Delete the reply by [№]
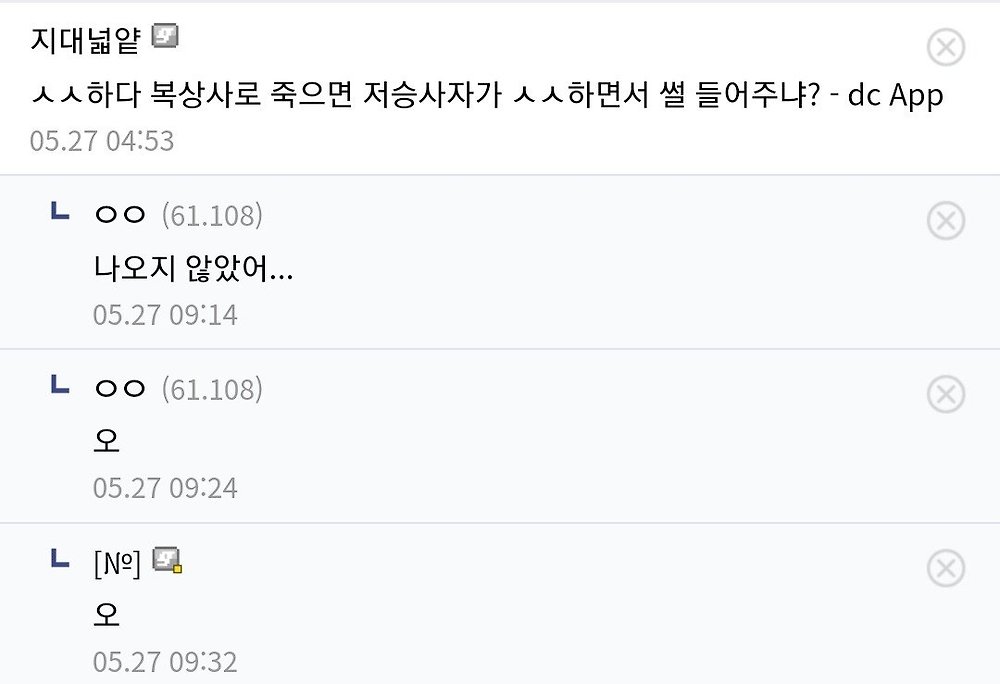 pos(945,568)
